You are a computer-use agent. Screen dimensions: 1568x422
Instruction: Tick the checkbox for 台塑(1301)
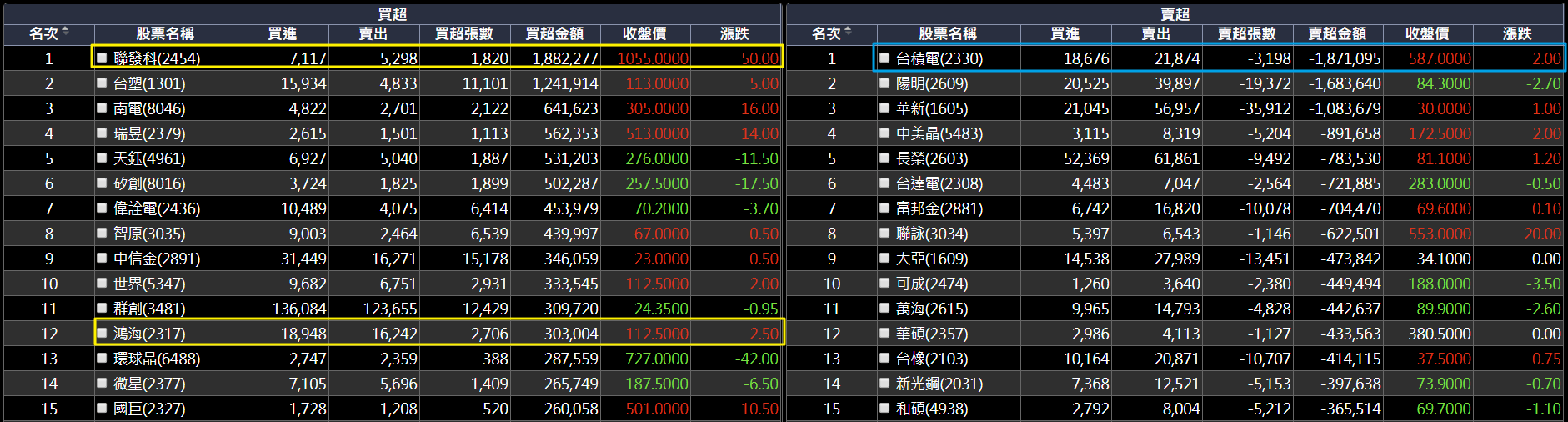pos(102,83)
